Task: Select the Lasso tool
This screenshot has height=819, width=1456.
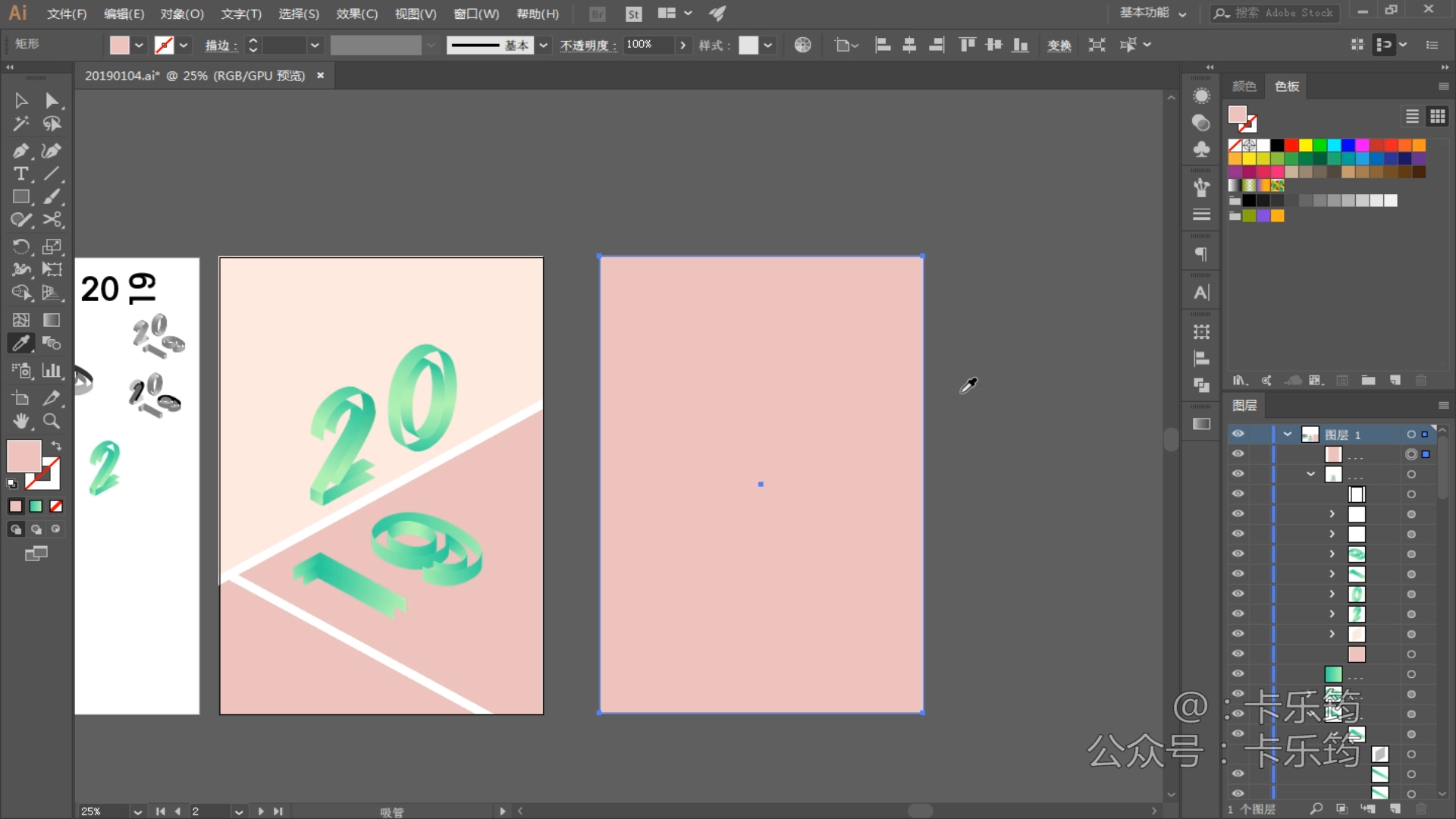Action: click(52, 124)
